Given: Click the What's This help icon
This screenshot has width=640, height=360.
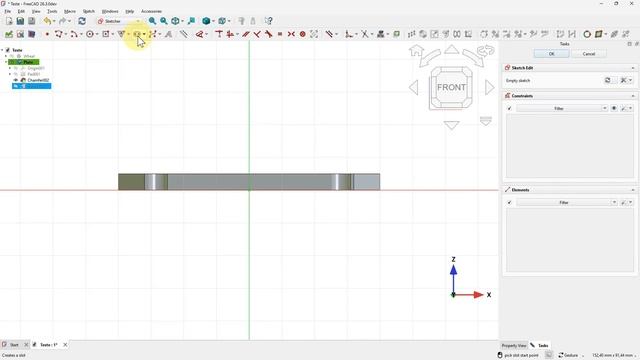Looking at the screenshot, I should [268, 21].
